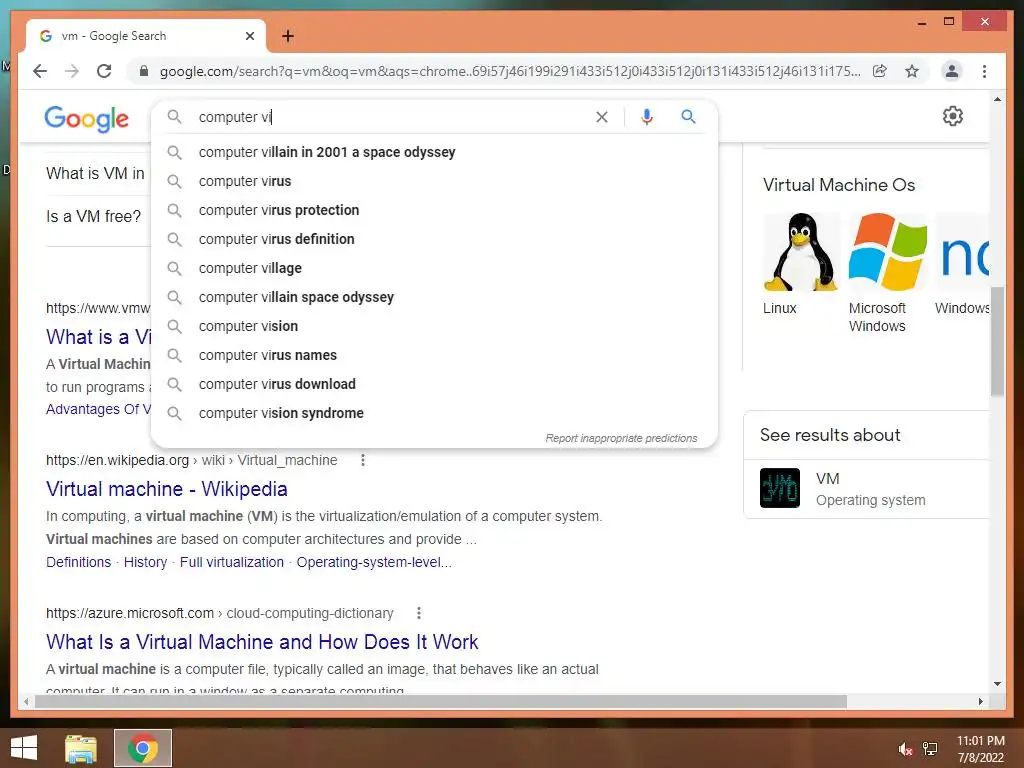Click the 'See results about' heading
The image size is (1024, 768).
click(830, 435)
